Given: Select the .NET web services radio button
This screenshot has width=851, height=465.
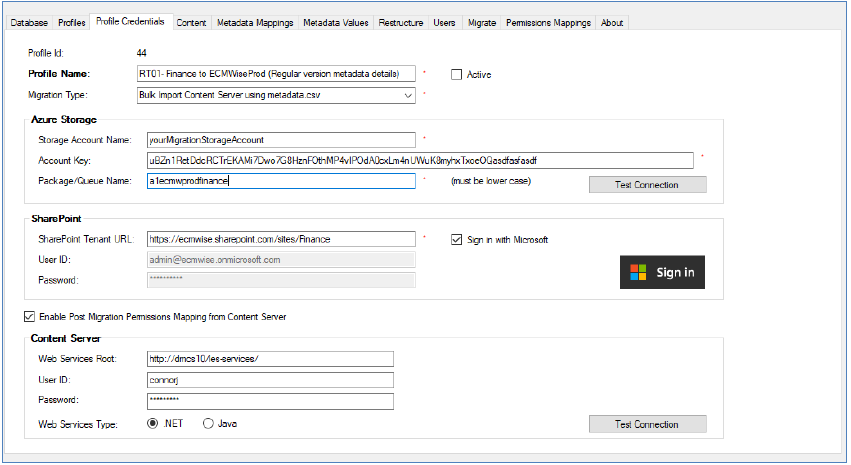Looking at the screenshot, I should pos(153,423).
